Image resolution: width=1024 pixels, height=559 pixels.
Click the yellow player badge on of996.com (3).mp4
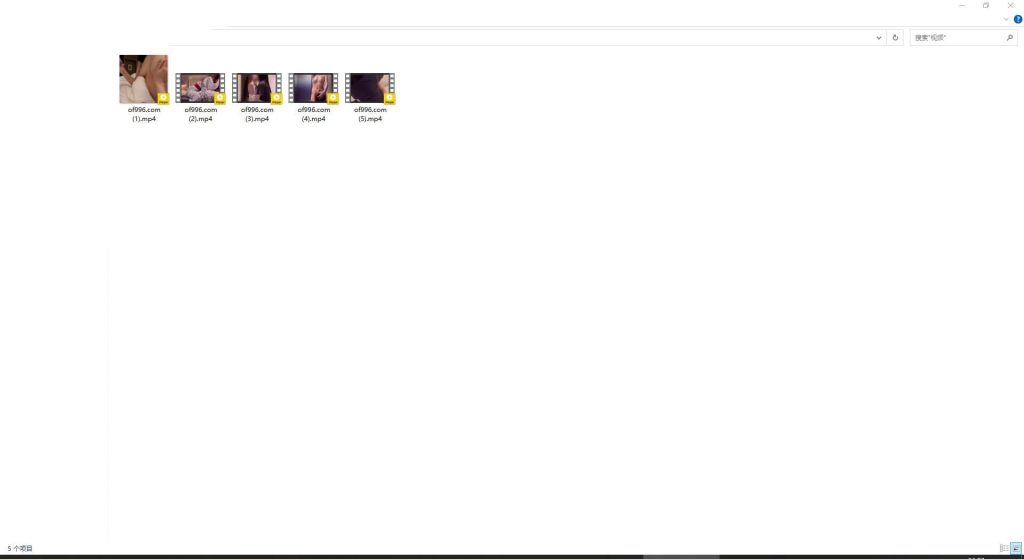(276, 99)
